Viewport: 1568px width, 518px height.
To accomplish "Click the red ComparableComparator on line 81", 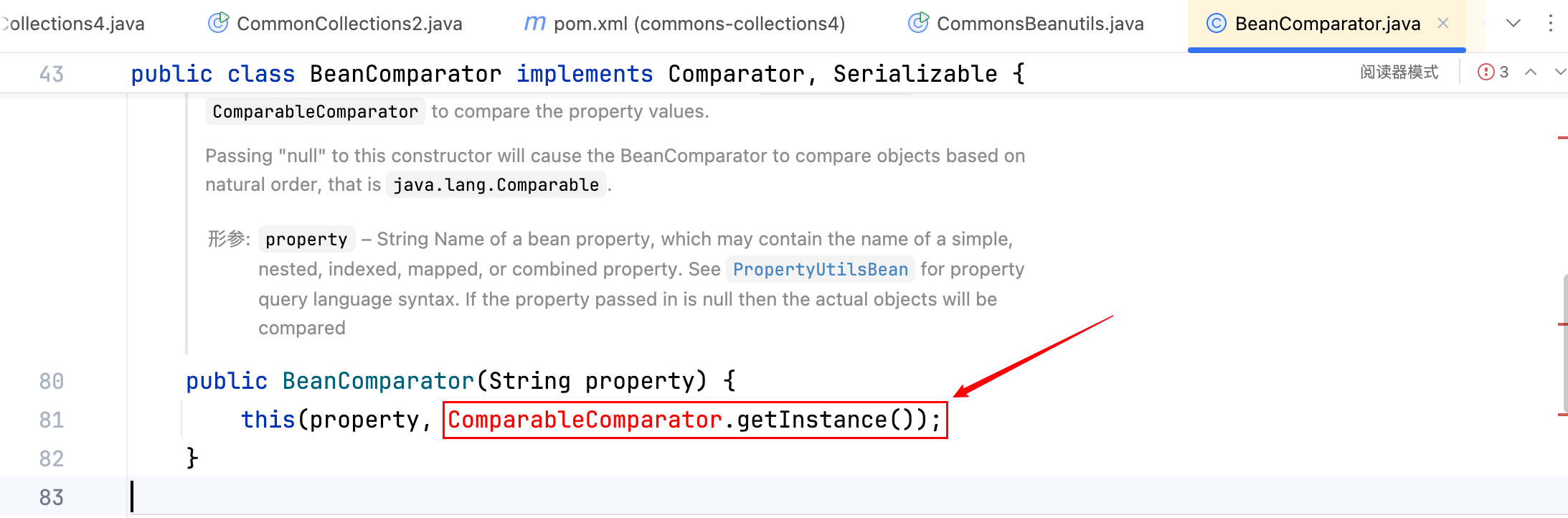I will [585, 420].
